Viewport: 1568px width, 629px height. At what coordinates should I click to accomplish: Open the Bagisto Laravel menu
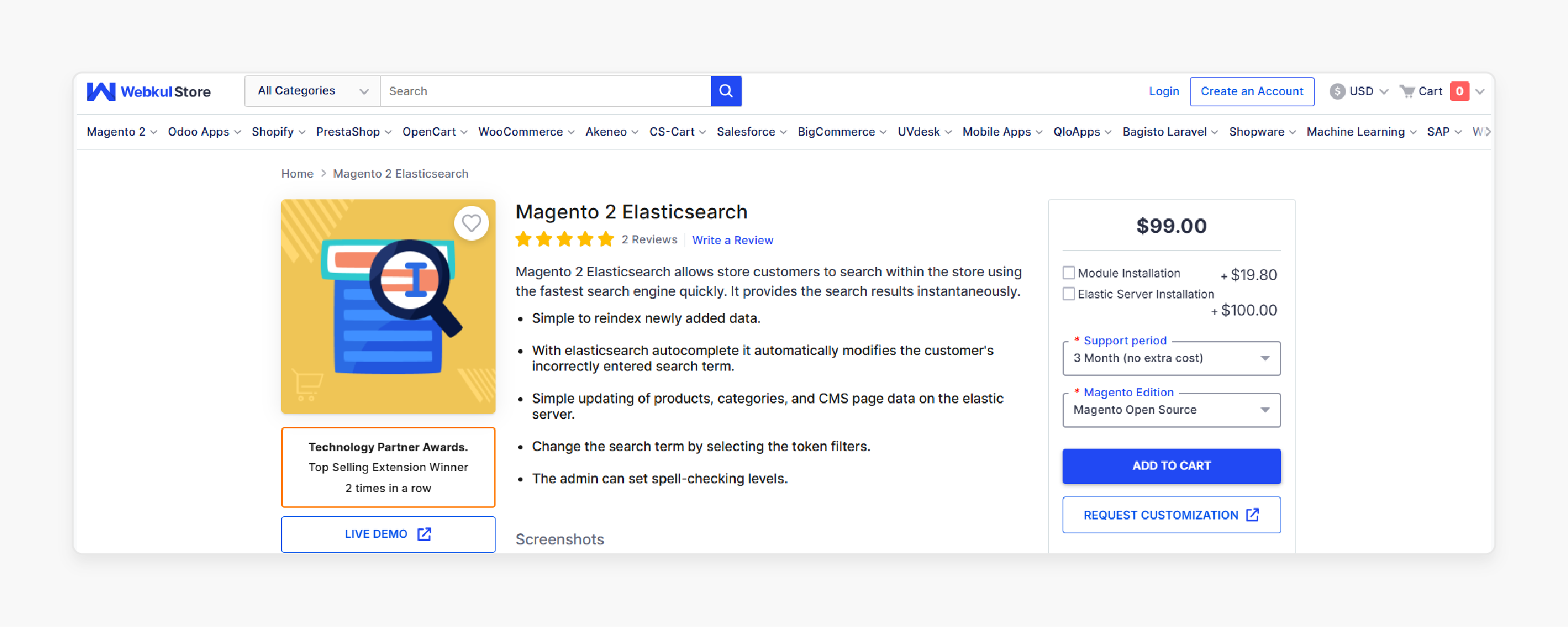(x=1170, y=132)
